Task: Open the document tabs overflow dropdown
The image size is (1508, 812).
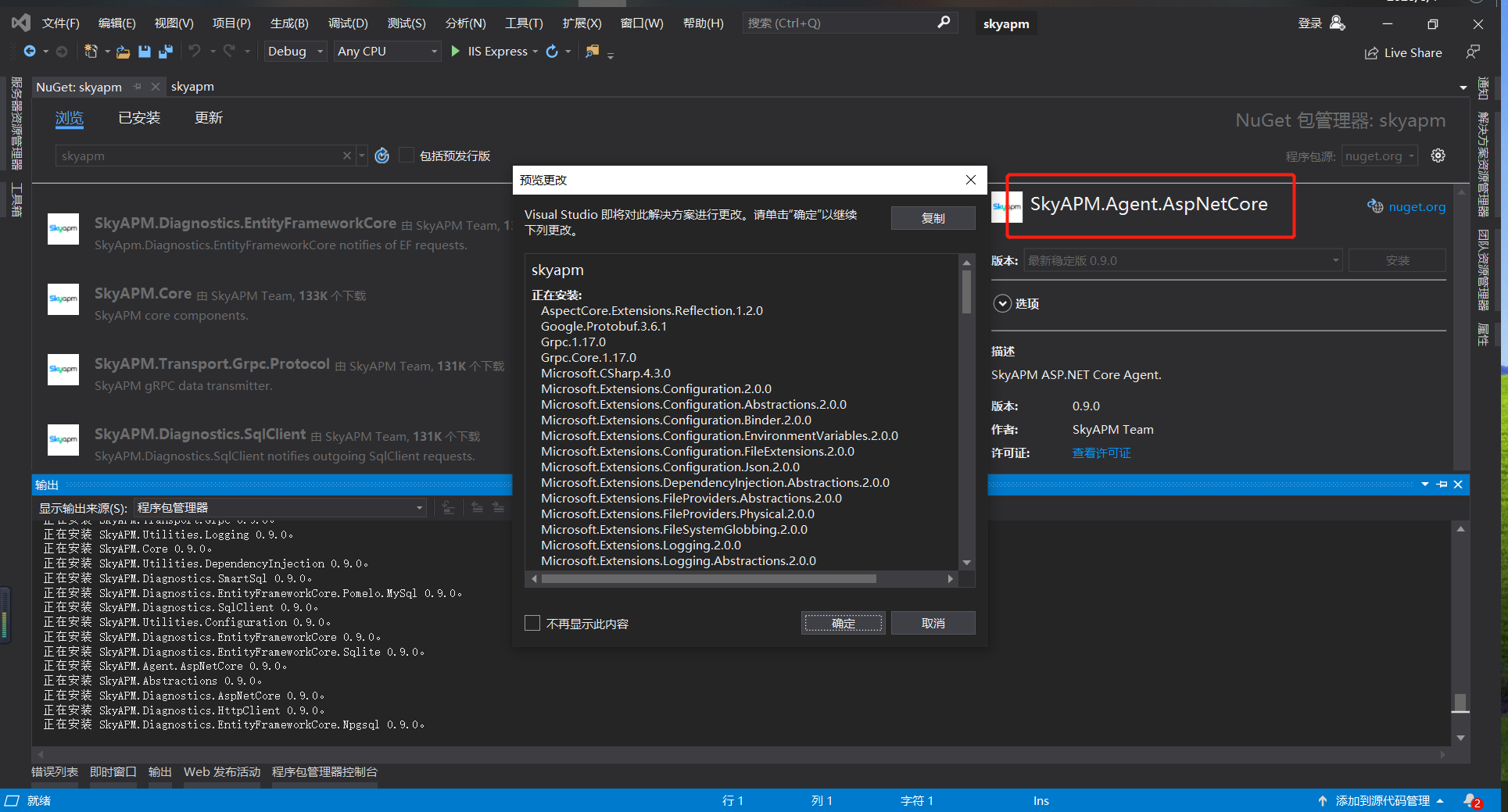Action: [x=1463, y=88]
